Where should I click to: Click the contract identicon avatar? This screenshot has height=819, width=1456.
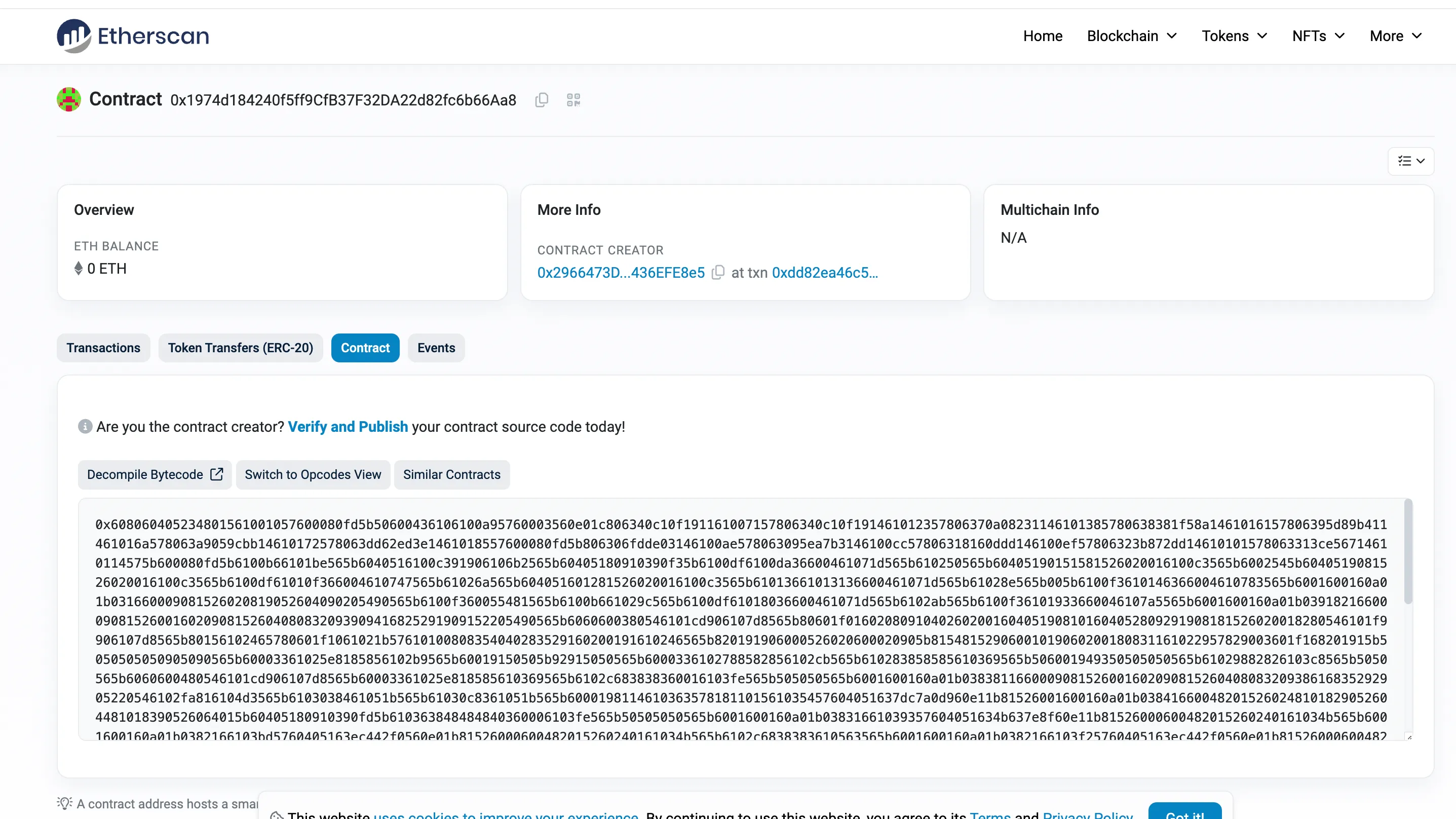[x=69, y=99]
